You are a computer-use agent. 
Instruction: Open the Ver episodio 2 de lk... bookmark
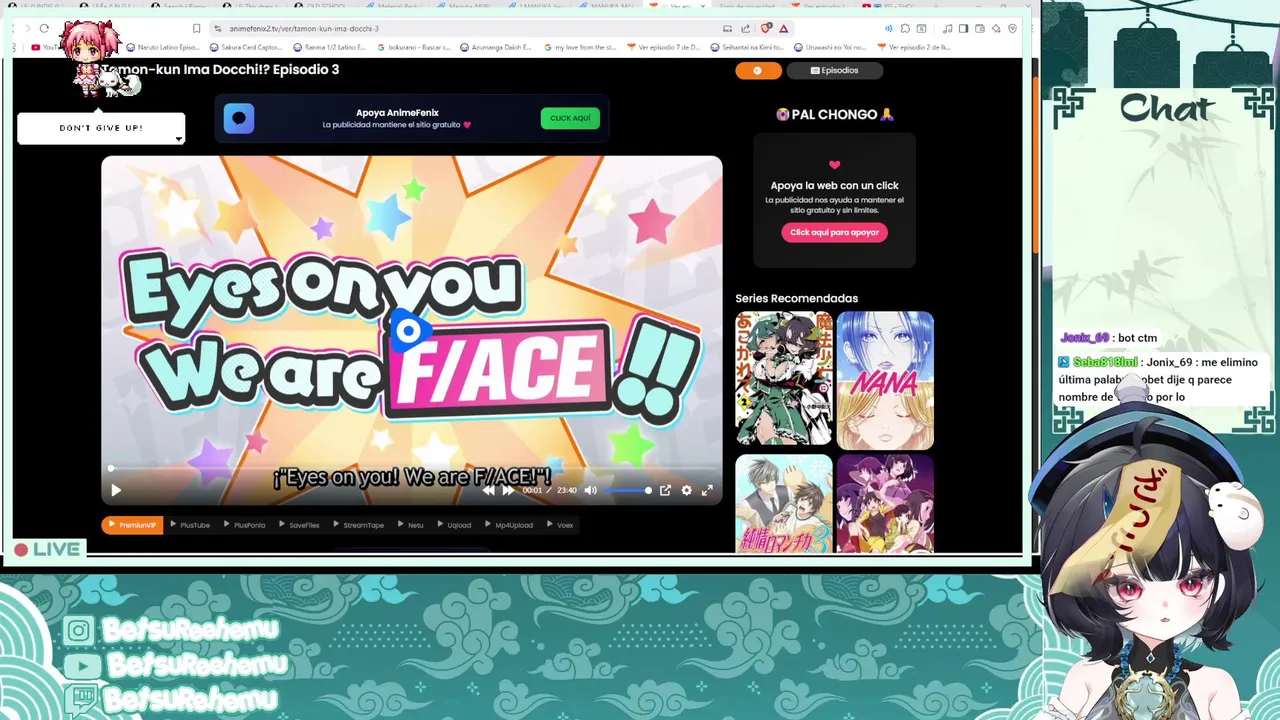[x=913, y=47]
